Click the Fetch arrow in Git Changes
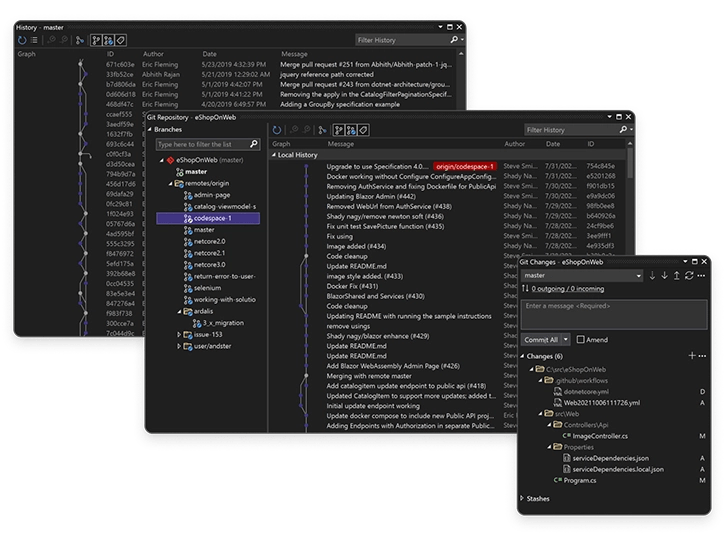This screenshot has width=725, height=536. (652, 276)
